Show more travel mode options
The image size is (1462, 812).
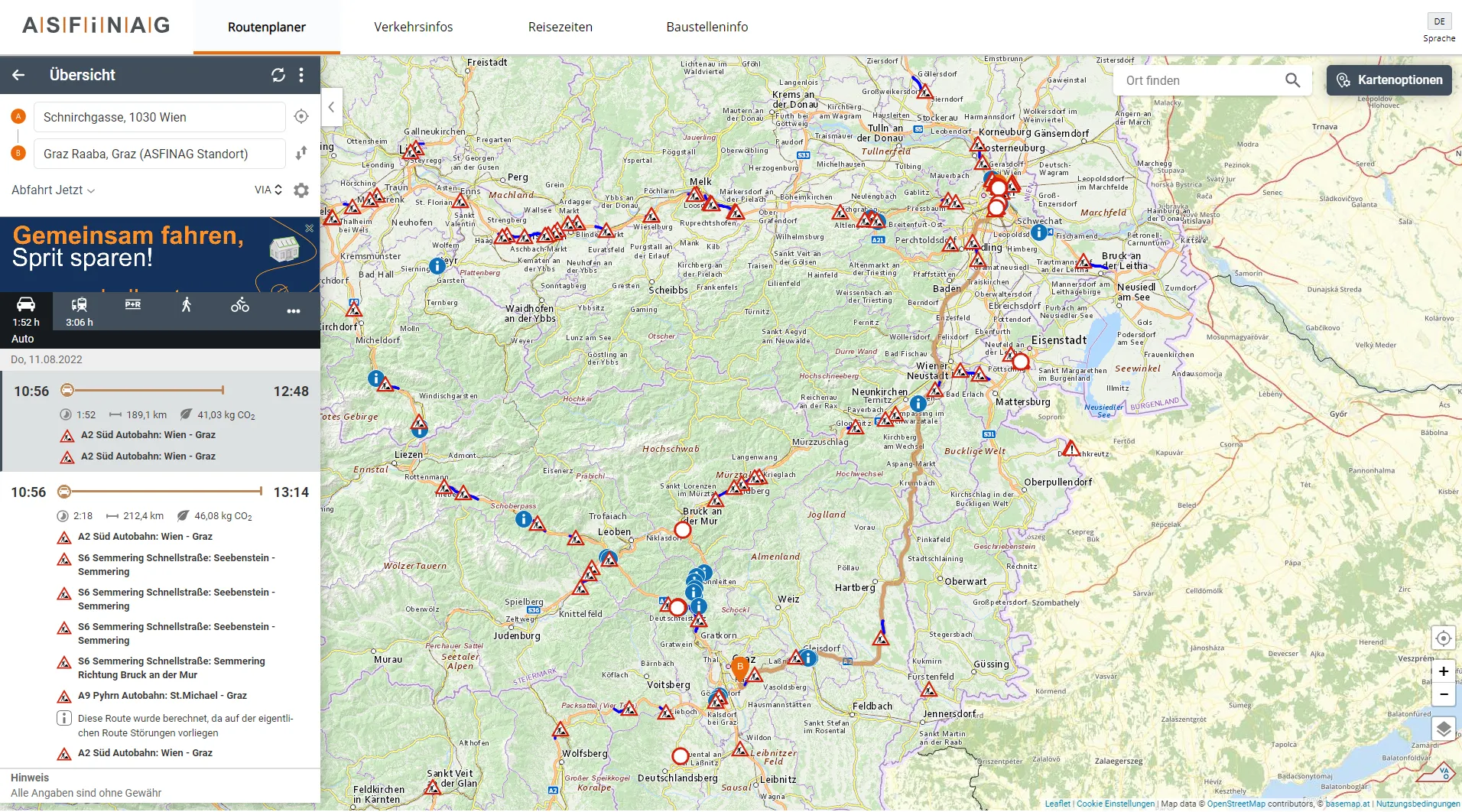294,311
